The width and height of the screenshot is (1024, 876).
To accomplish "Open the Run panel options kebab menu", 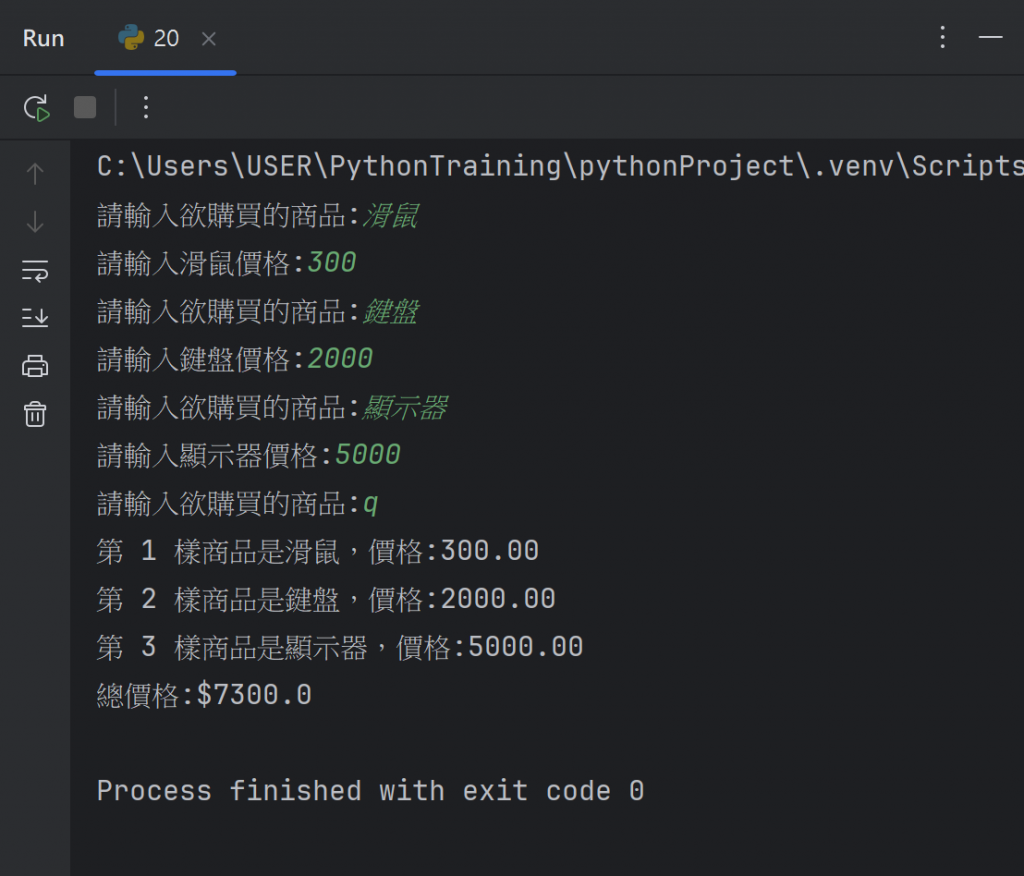I will coord(942,37).
